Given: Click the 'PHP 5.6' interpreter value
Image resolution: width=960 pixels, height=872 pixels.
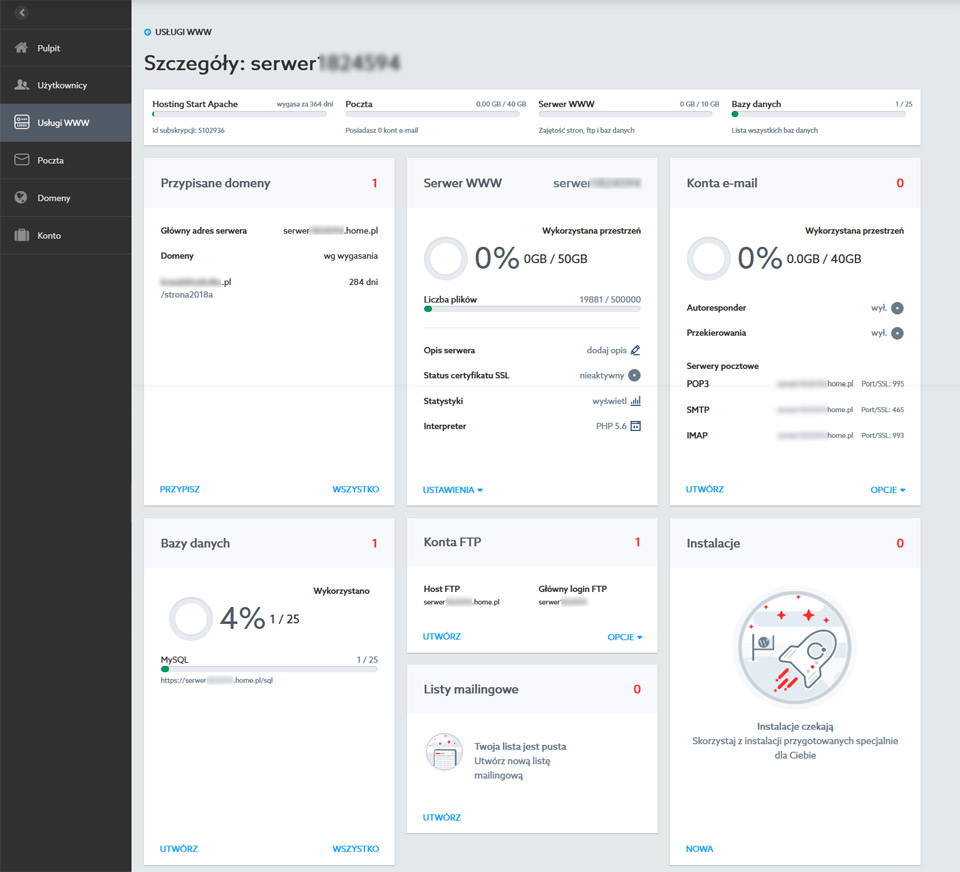Looking at the screenshot, I should [612, 426].
